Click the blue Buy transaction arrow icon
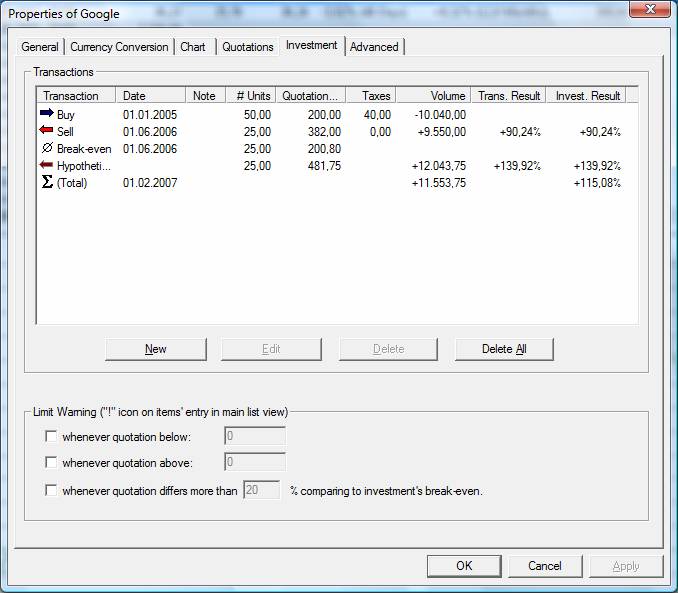The image size is (678, 593). tap(46, 114)
